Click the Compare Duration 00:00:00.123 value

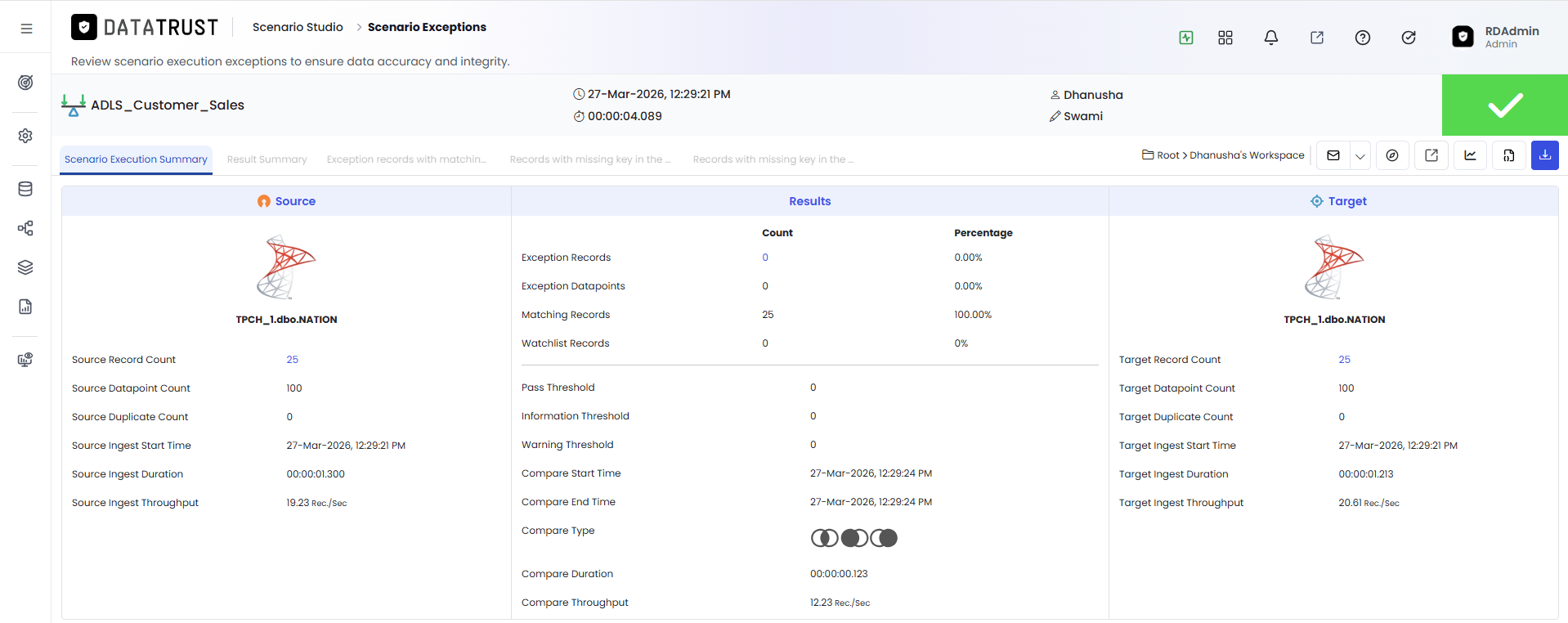840,574
